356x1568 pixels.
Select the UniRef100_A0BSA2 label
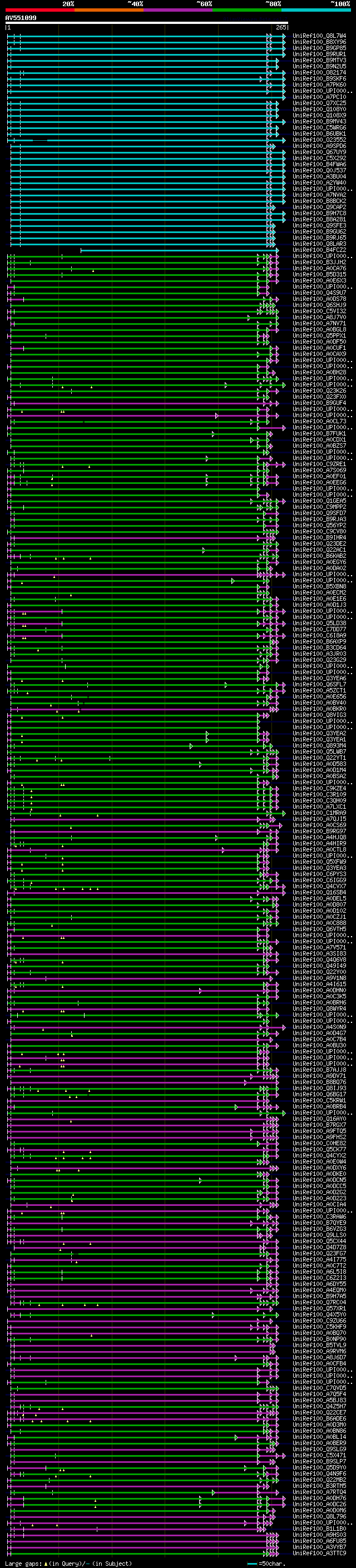click(319, 776)
